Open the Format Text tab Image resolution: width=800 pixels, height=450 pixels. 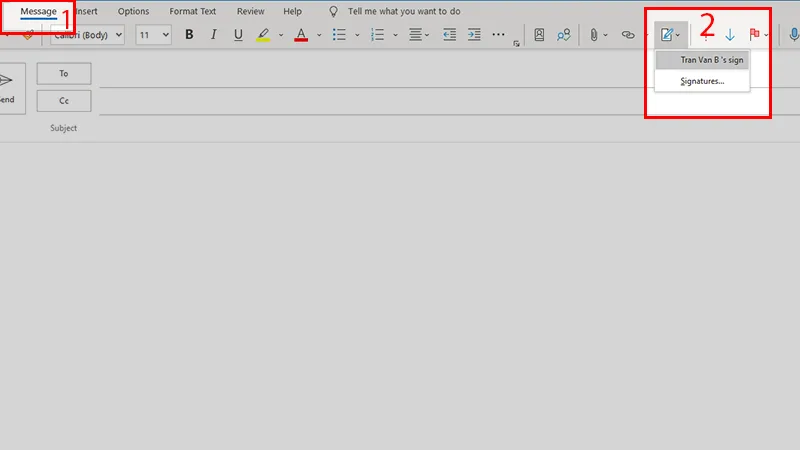(193, 11)
